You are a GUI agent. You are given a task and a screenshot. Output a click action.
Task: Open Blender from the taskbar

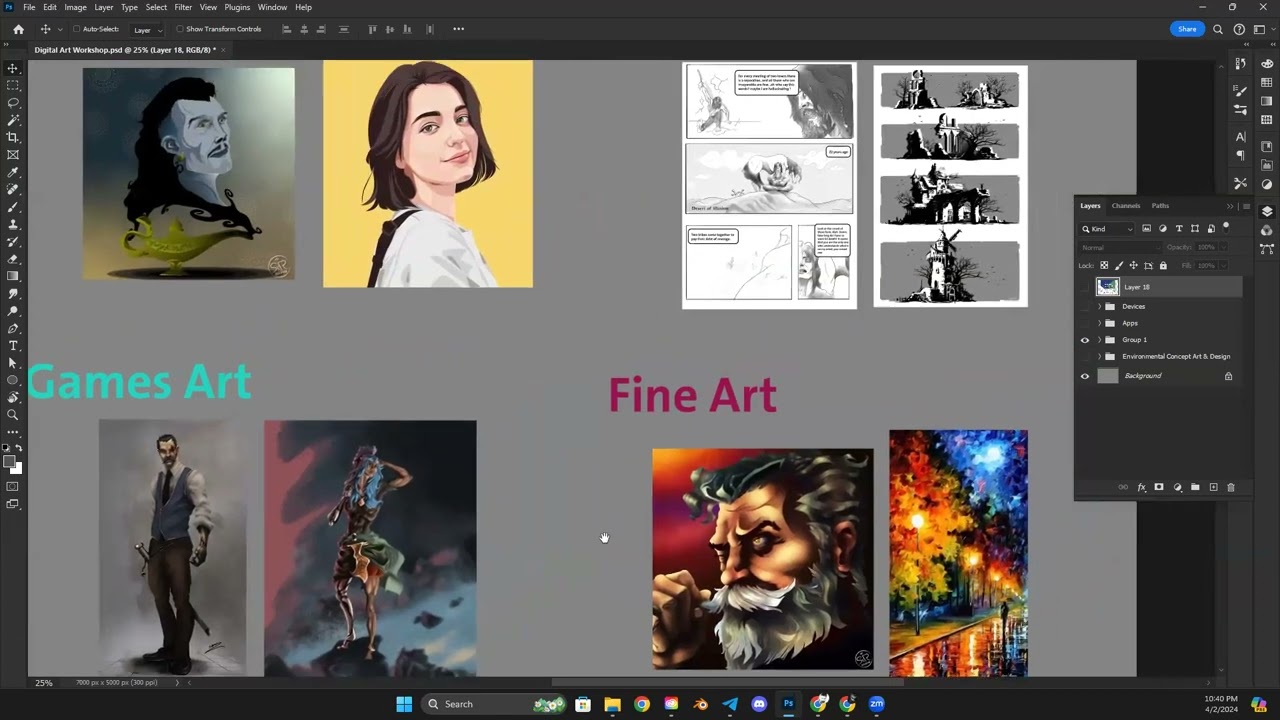click(700, 704)
